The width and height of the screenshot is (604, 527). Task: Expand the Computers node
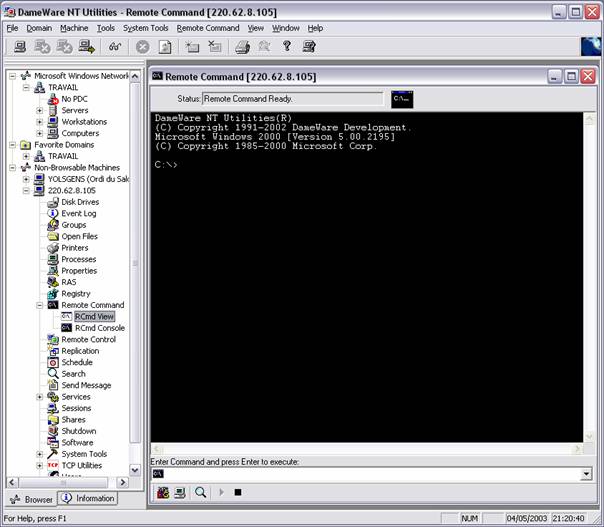click(40, 133)
